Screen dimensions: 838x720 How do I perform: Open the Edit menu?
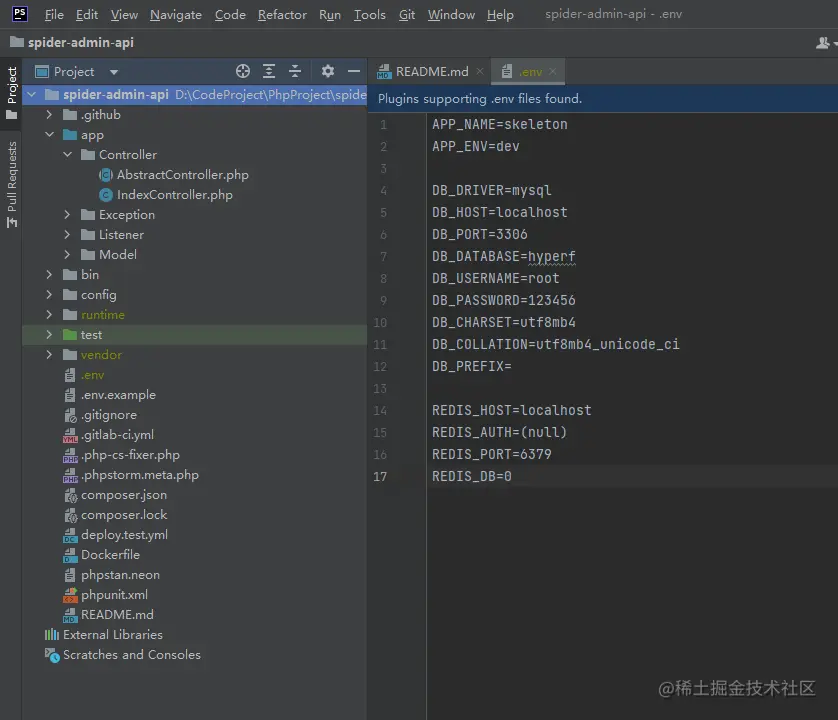tap(87, 14)
